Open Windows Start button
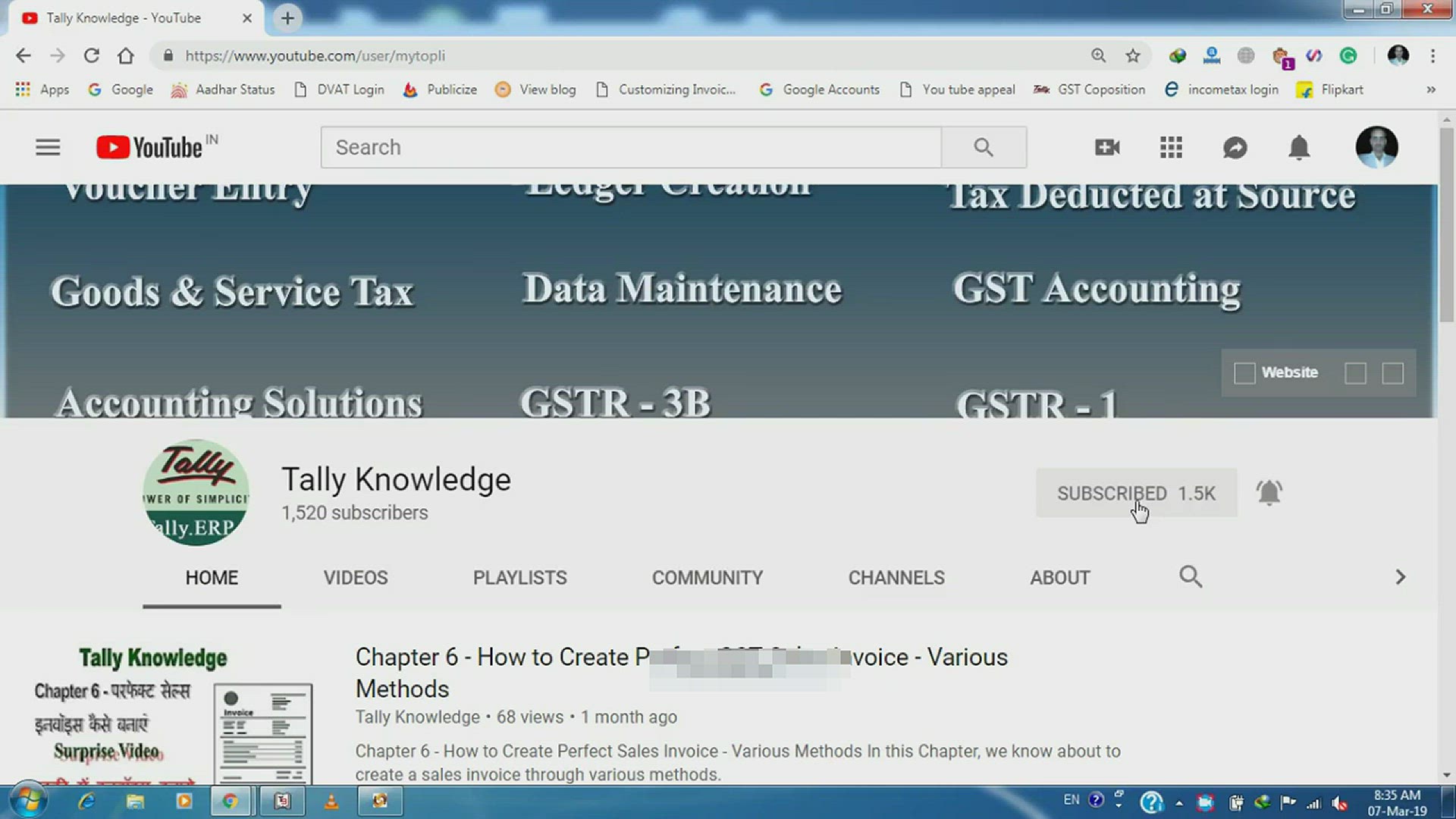1456x819 pixels. click(x=28, y=801)
